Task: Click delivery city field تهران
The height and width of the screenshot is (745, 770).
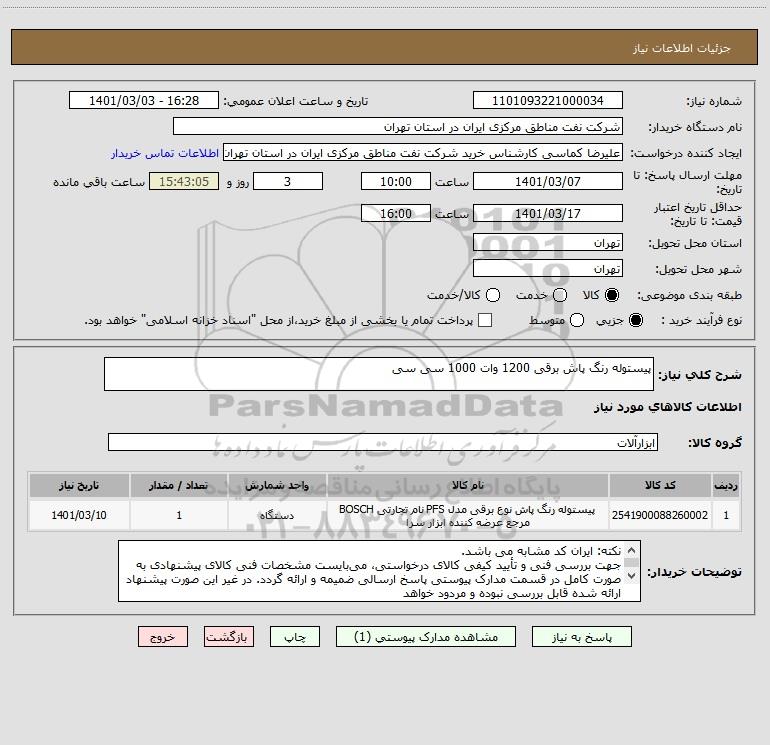Action: click(548, 269)
